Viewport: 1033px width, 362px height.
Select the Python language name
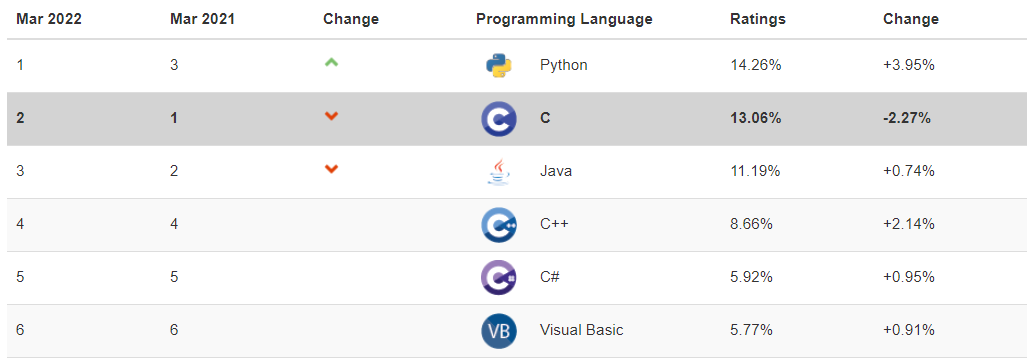563,65
